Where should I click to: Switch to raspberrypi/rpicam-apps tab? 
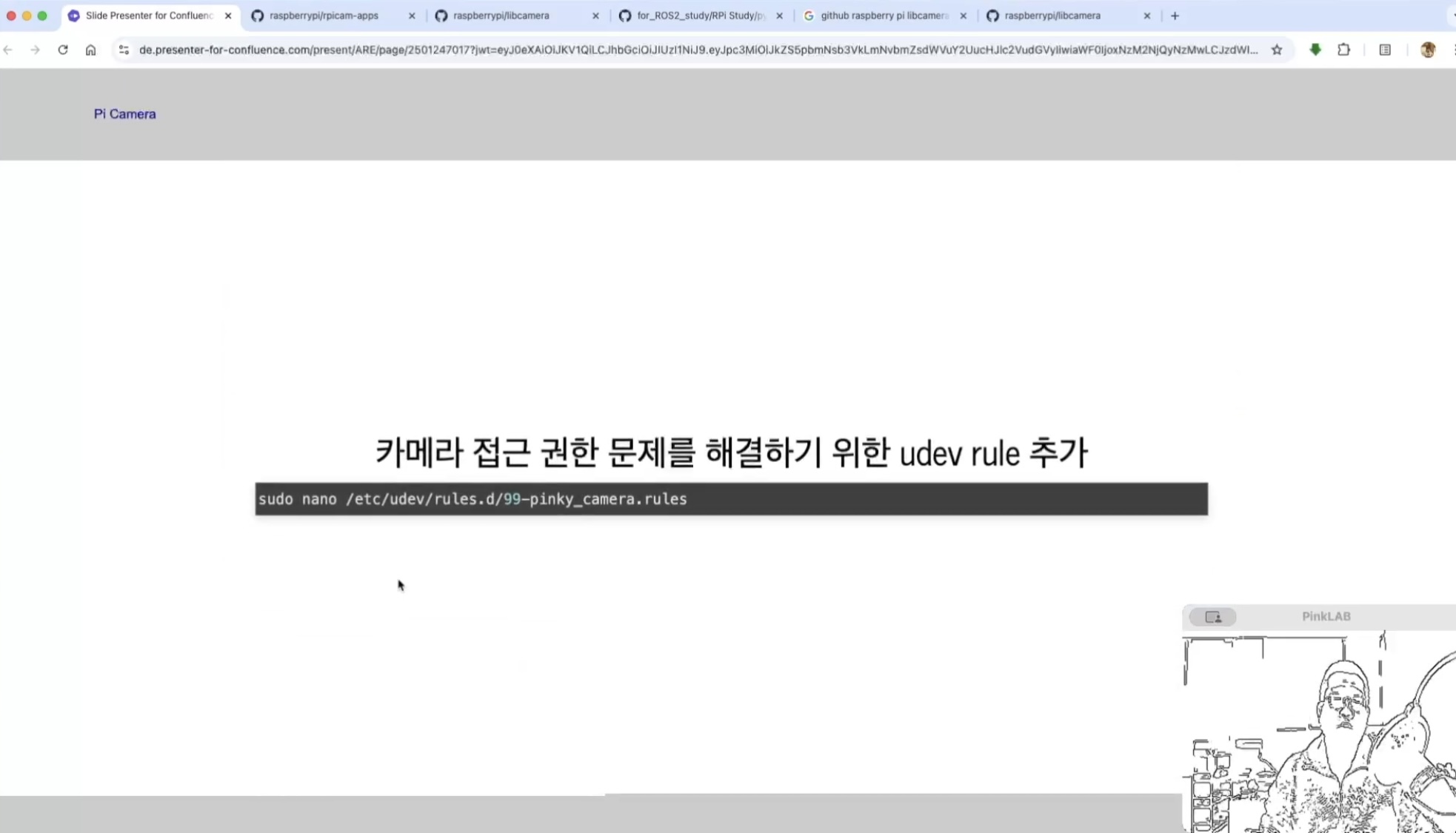pos(324,16)
